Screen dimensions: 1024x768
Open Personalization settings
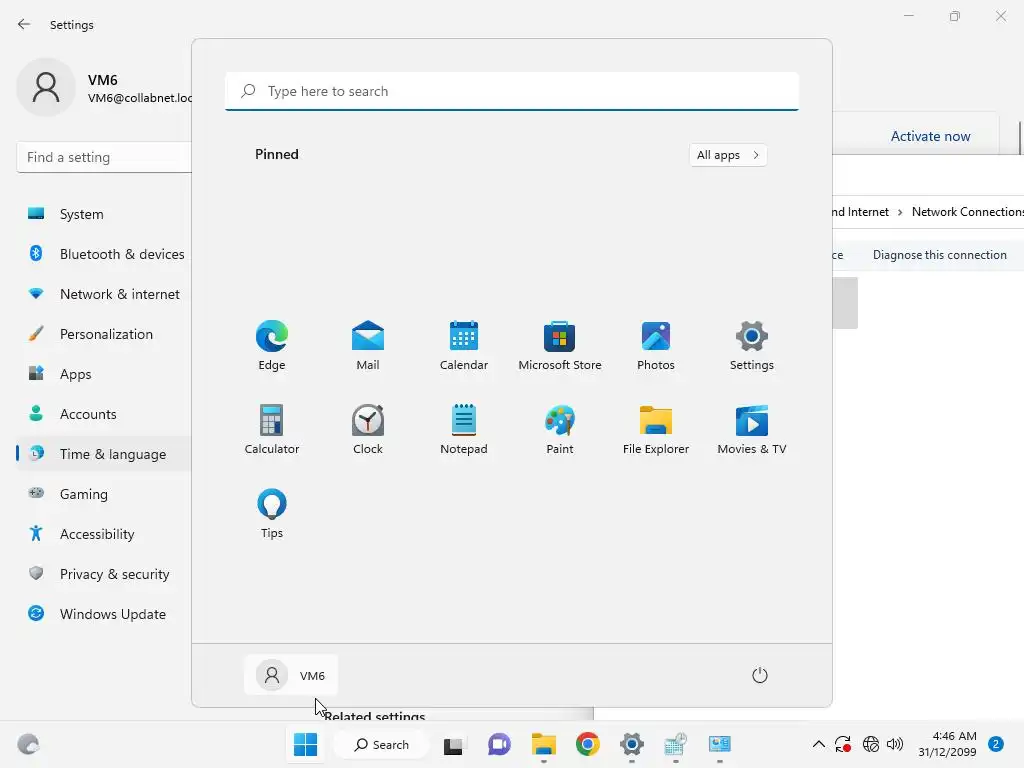point(104,334)
